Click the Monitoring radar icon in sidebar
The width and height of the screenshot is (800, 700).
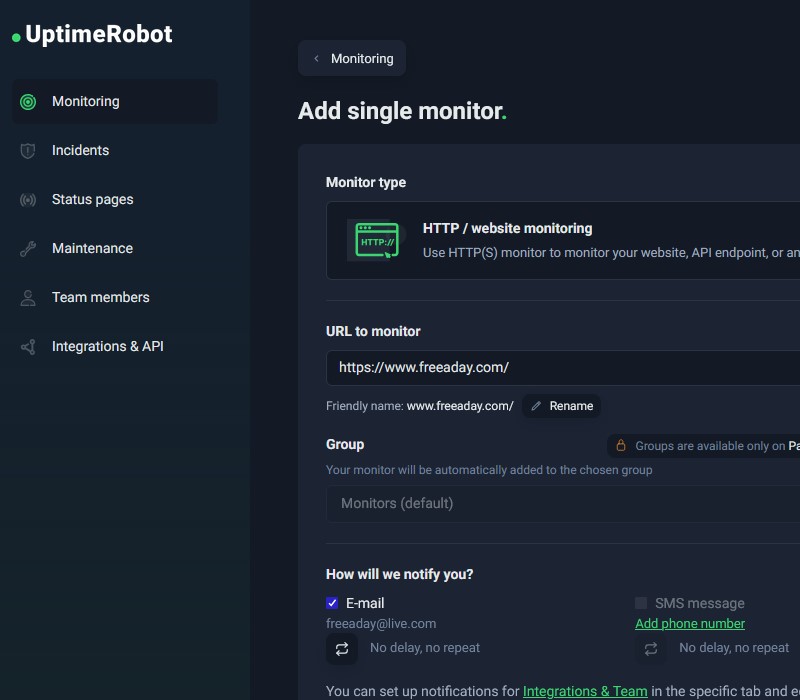pyautogui.click(x=28, y=102)
